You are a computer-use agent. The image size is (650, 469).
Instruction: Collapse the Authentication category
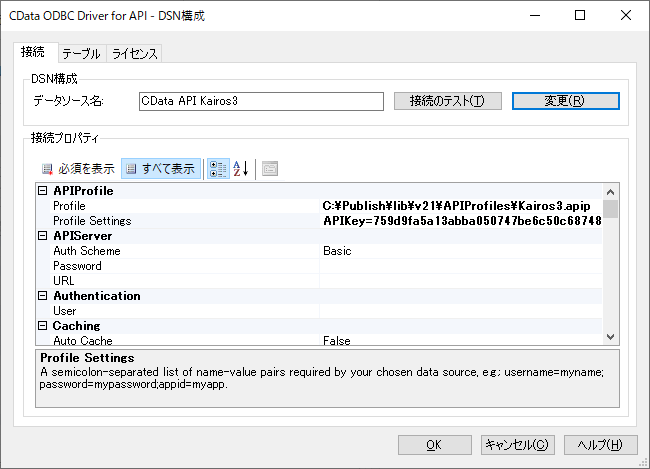point(43,296)
